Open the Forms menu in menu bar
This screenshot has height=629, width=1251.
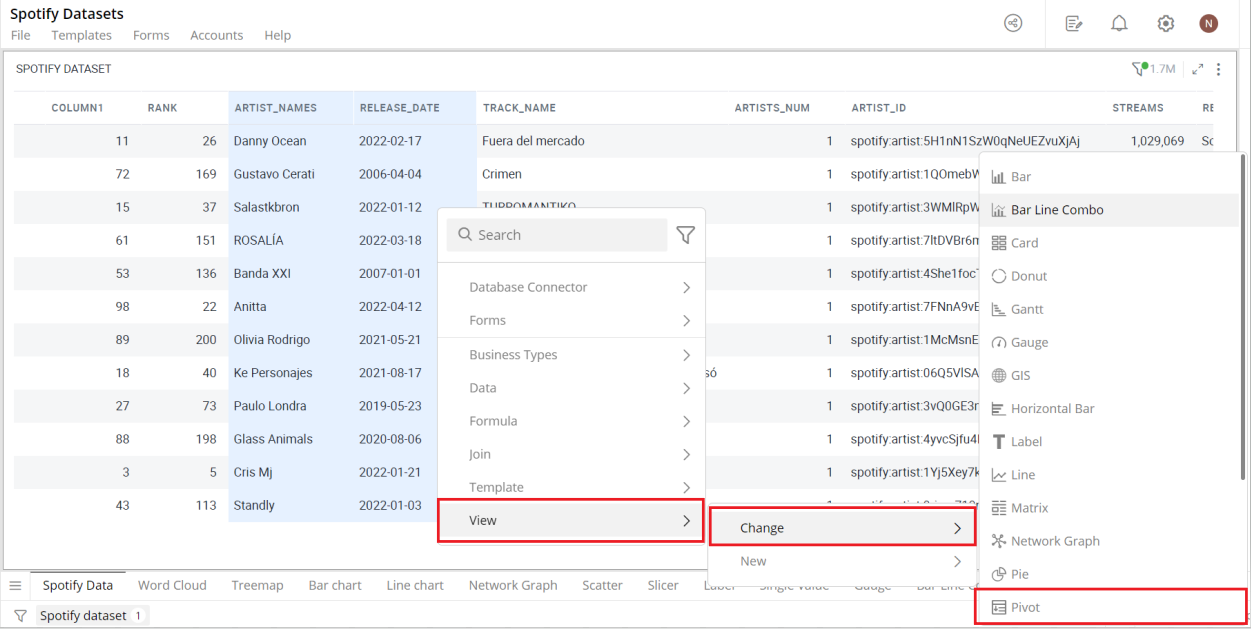click(x=151, y=35)
